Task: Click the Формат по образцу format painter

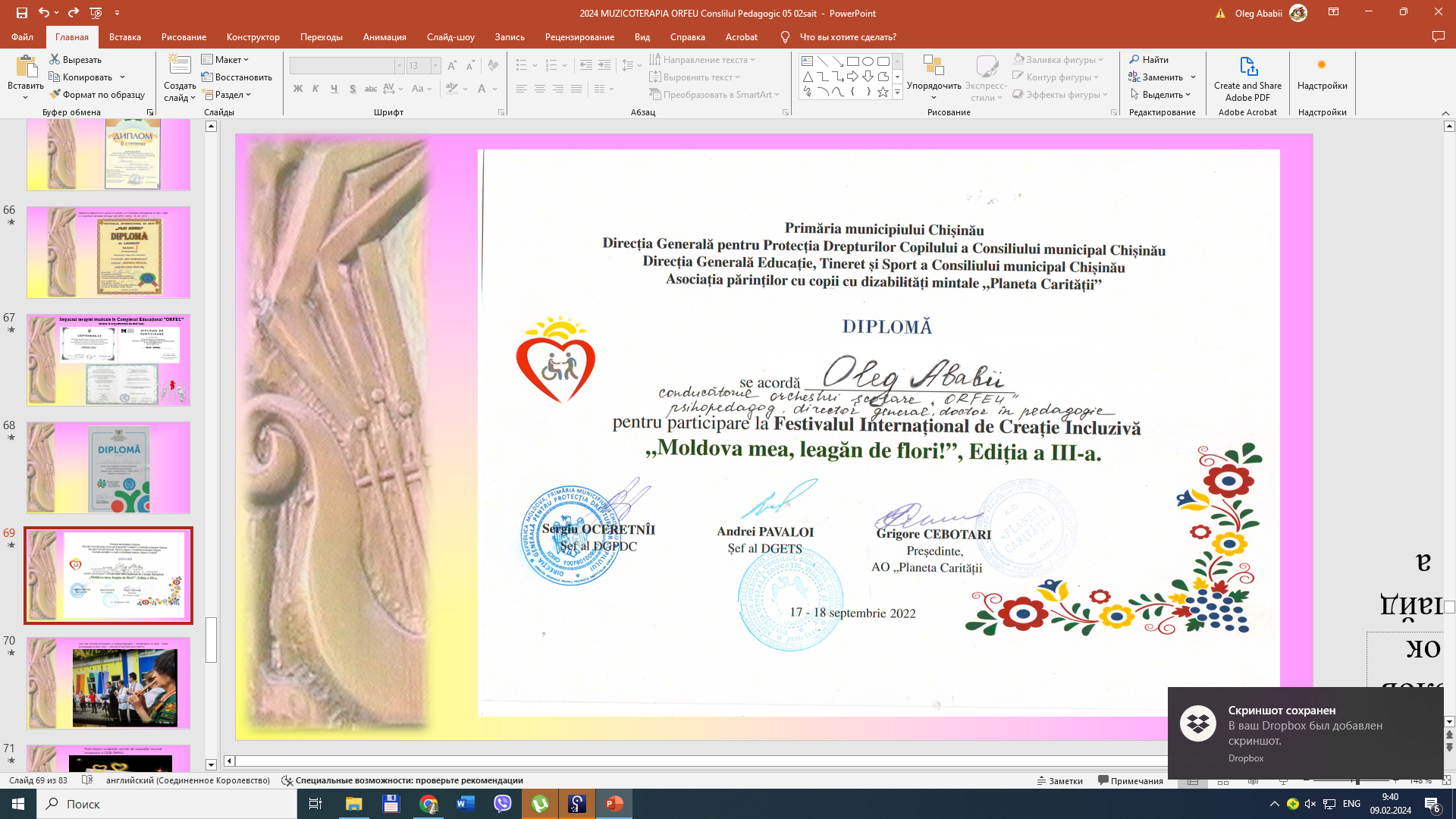Action: (97, 95)
